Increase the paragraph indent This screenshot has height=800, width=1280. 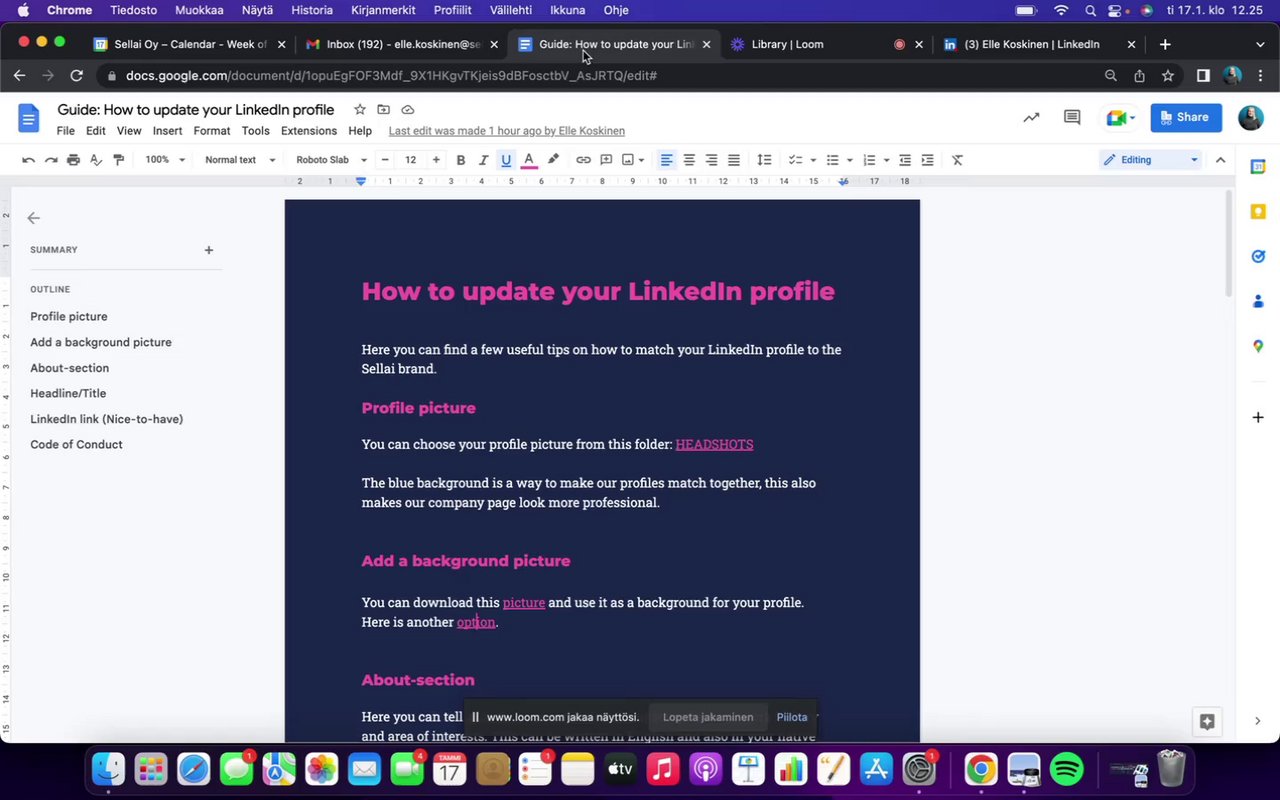(x=927, y=160)
